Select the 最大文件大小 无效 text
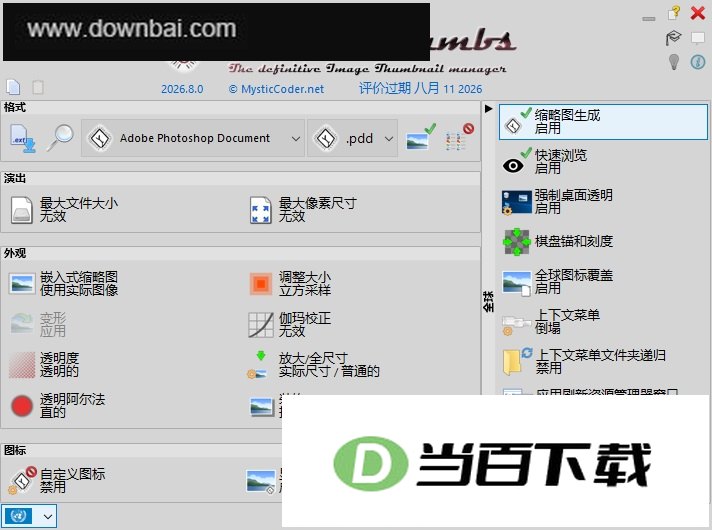Screen dimensions: 712x530 tap(79, 209)
